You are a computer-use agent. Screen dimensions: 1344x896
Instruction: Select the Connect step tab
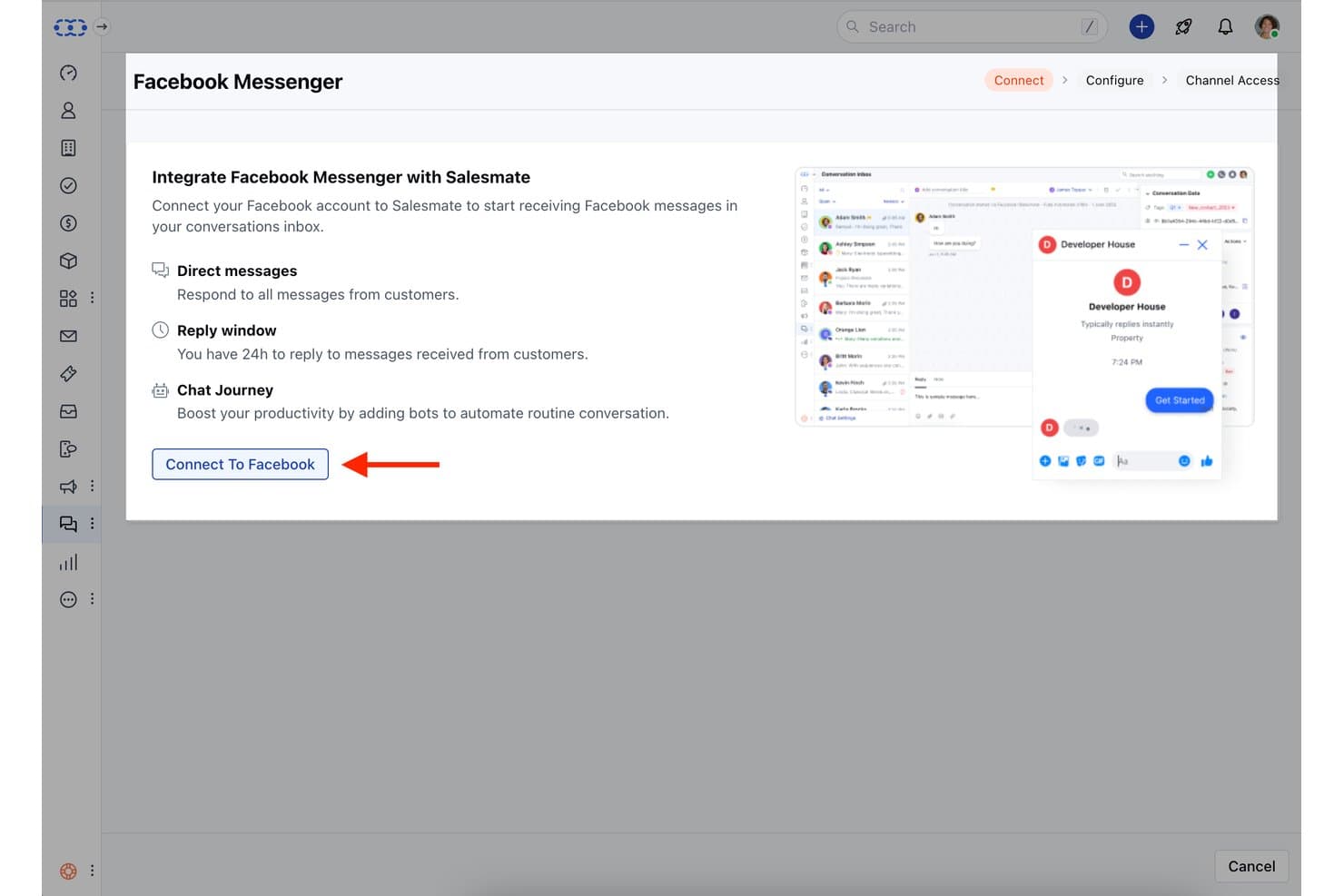coord(1019,80)
